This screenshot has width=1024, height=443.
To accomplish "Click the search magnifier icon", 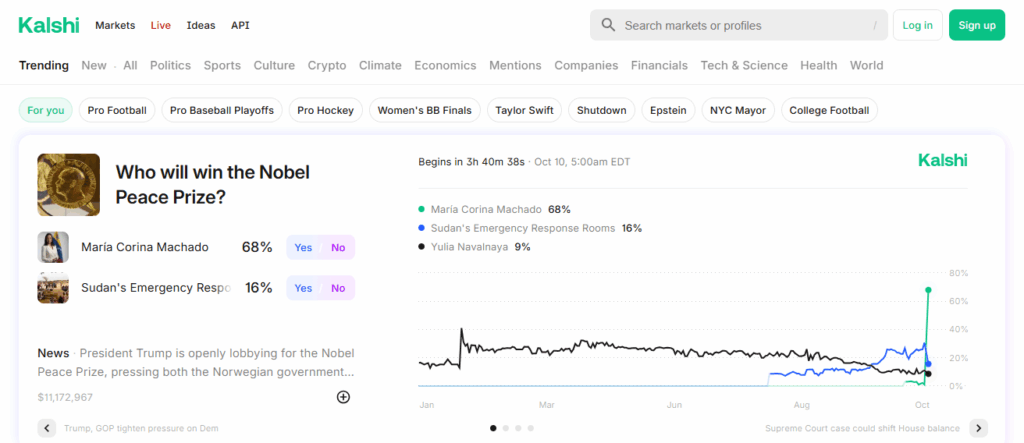I will click(608, 25).
